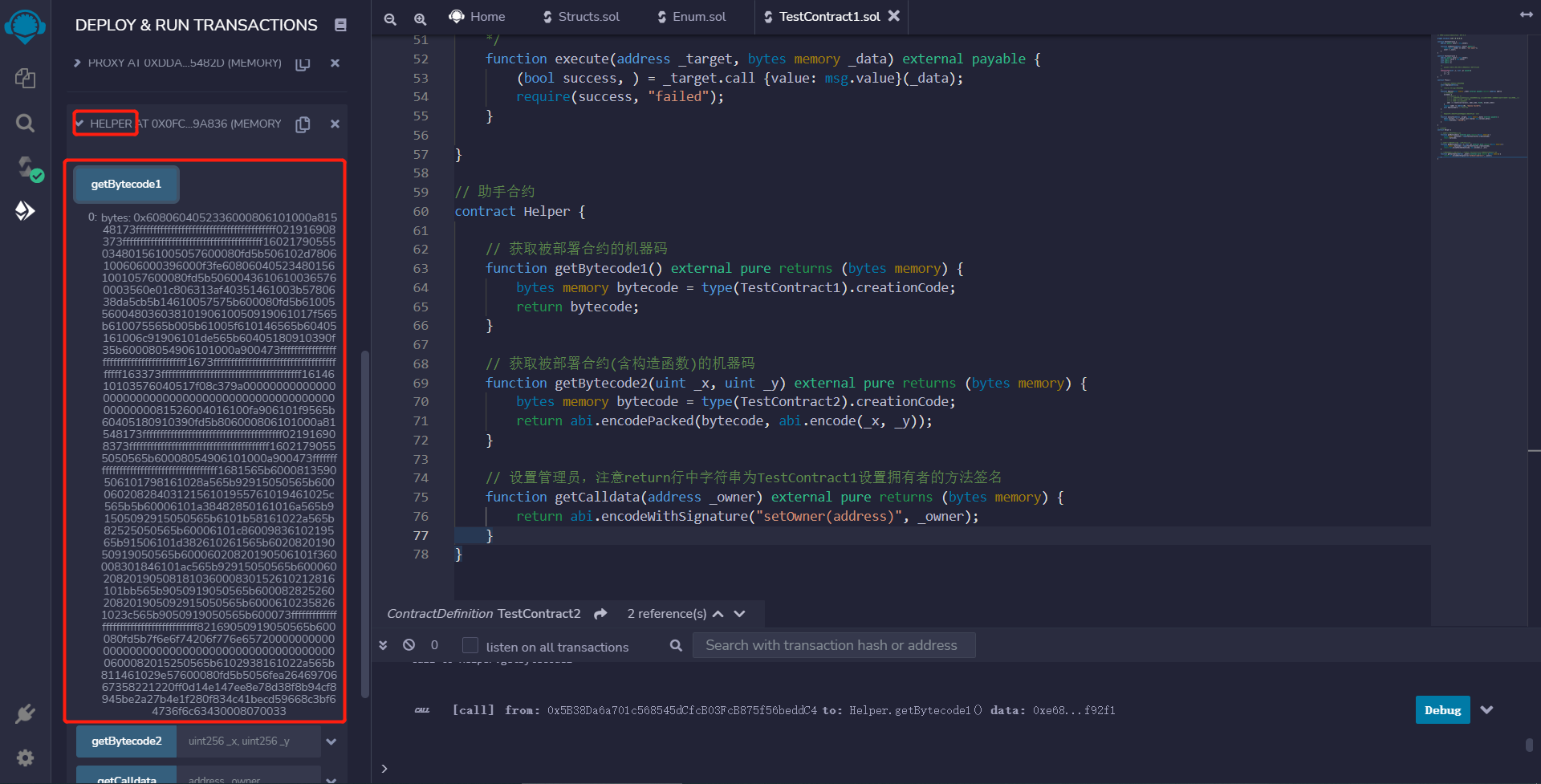Click line number 77 in gutter
This screenshot has width=1541, height=784.
(x=421, y=536)
